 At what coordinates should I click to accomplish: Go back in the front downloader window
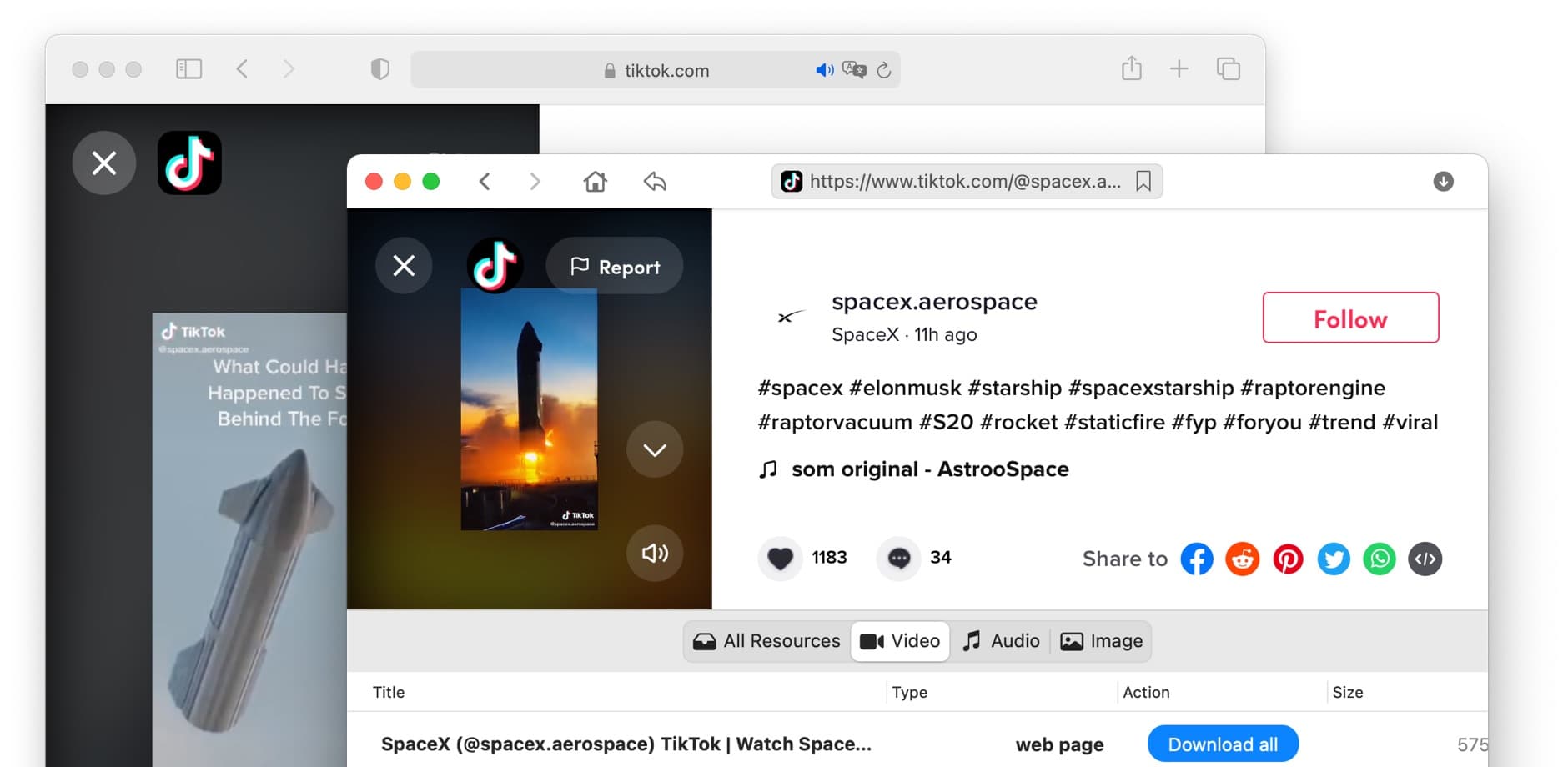coord(485,181)
